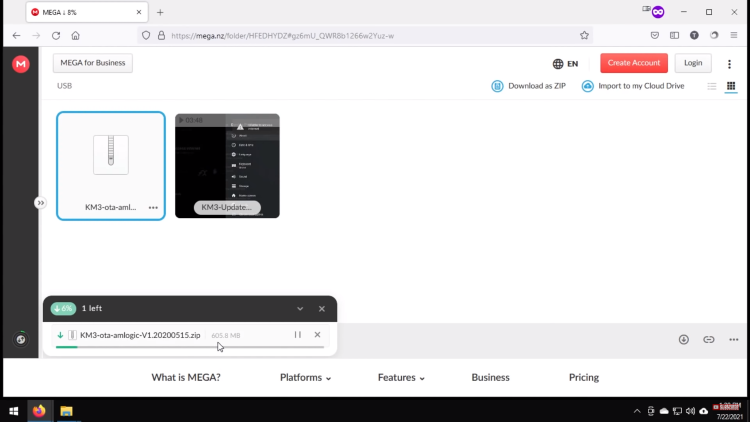
Task: Click the taskbar clock and date
Action: [729, 411]
